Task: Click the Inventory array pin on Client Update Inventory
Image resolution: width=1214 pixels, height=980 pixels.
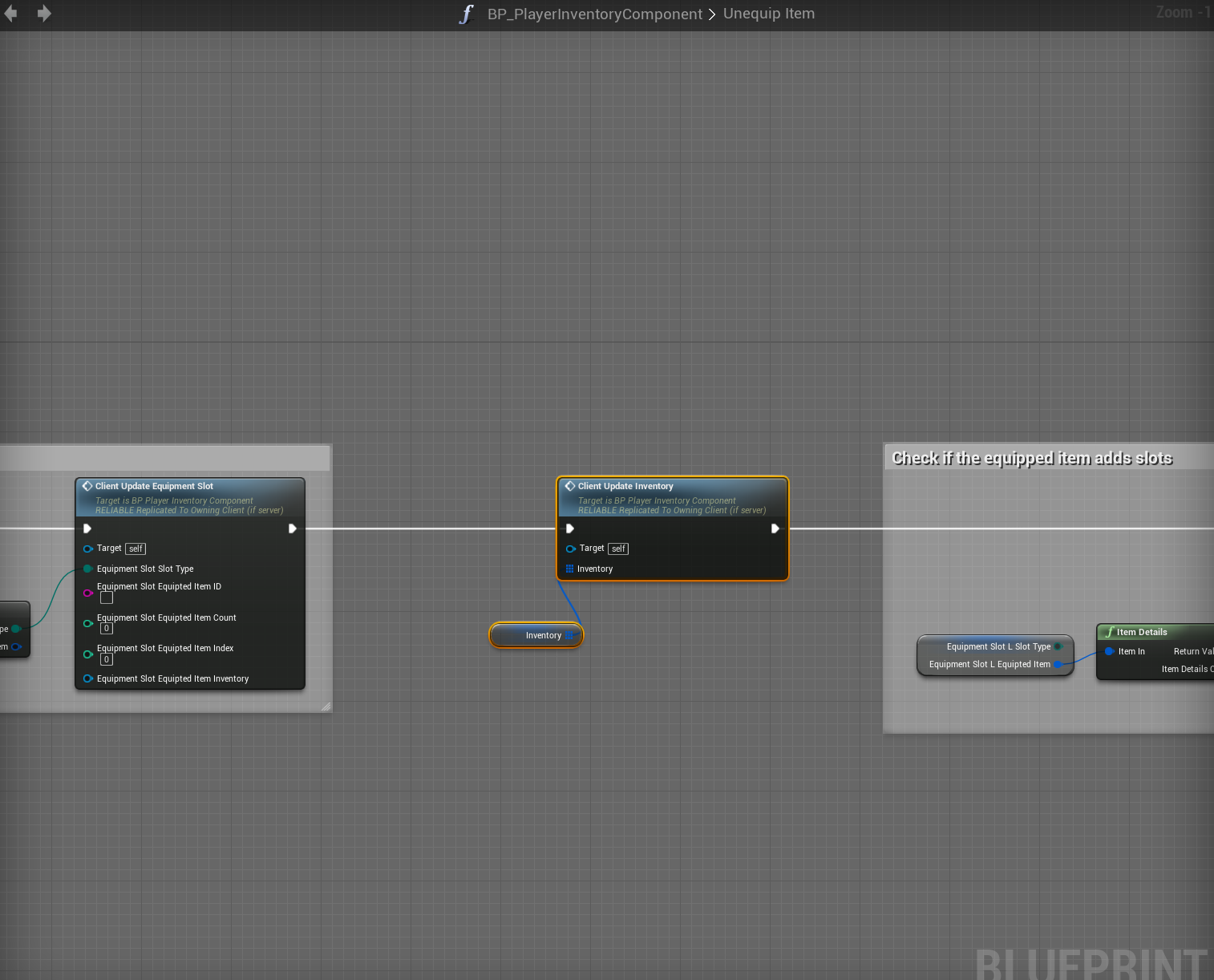Action: coord(570,569)
